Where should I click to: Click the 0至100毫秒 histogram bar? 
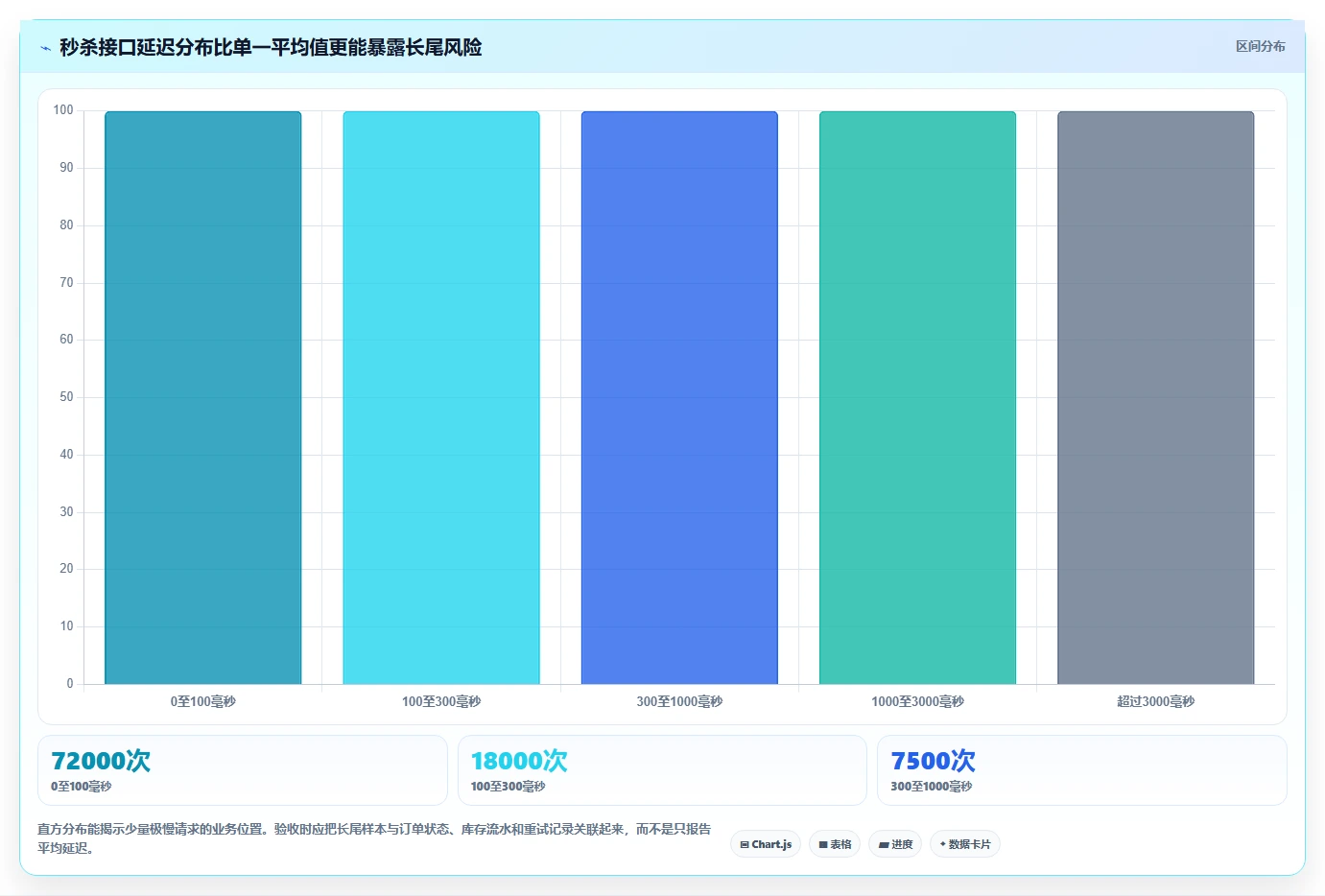[203, 397]
